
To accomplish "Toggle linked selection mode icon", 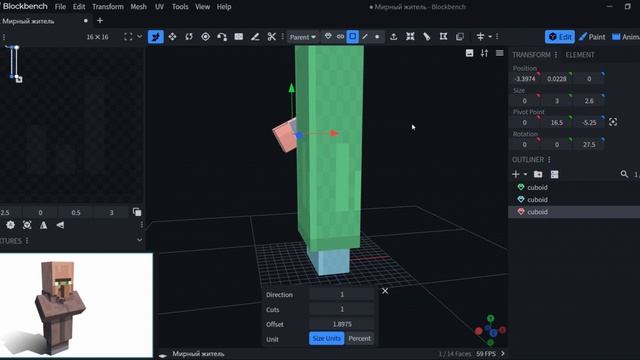I will pos(340,37).
